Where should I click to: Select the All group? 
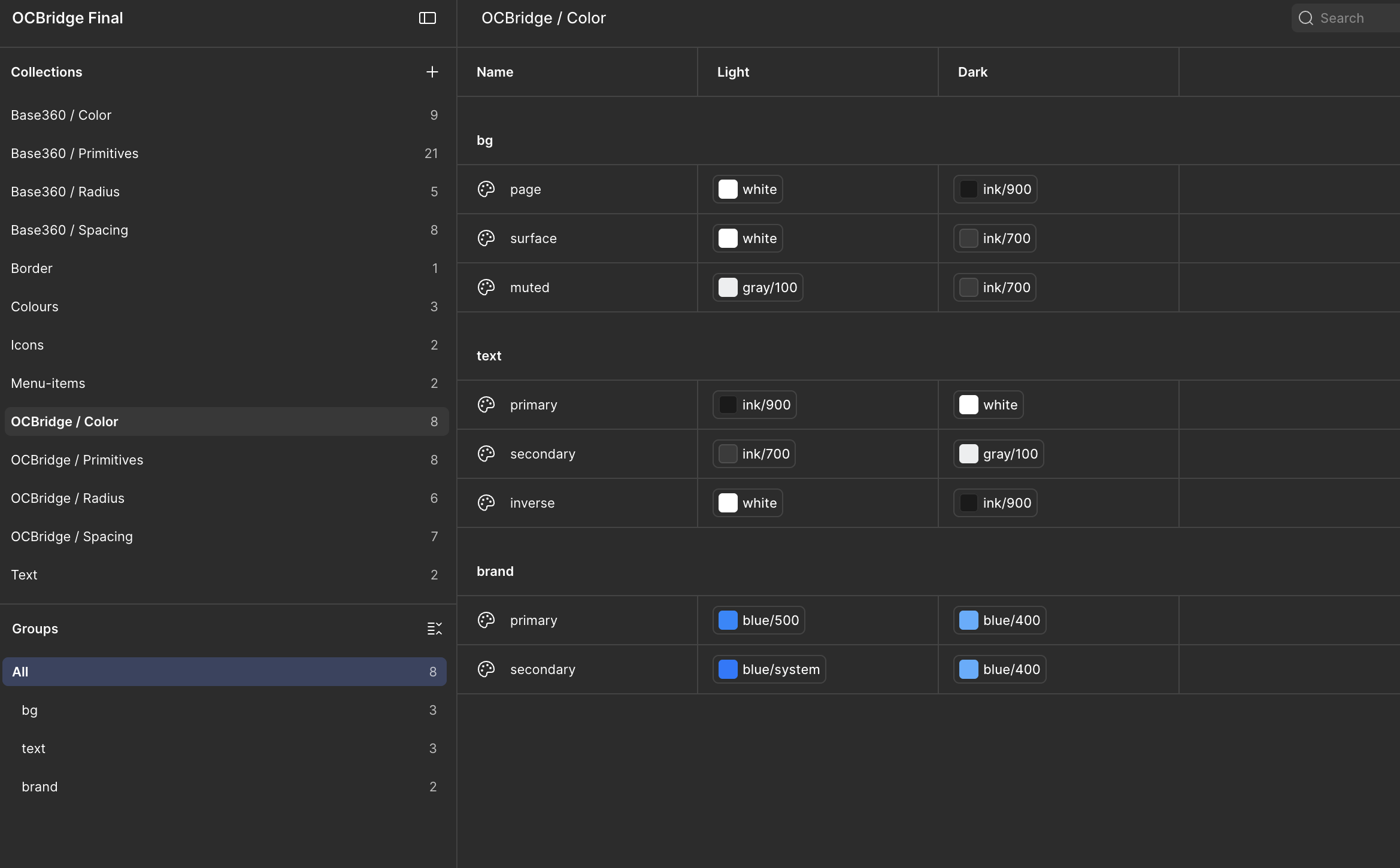[225, 672]
